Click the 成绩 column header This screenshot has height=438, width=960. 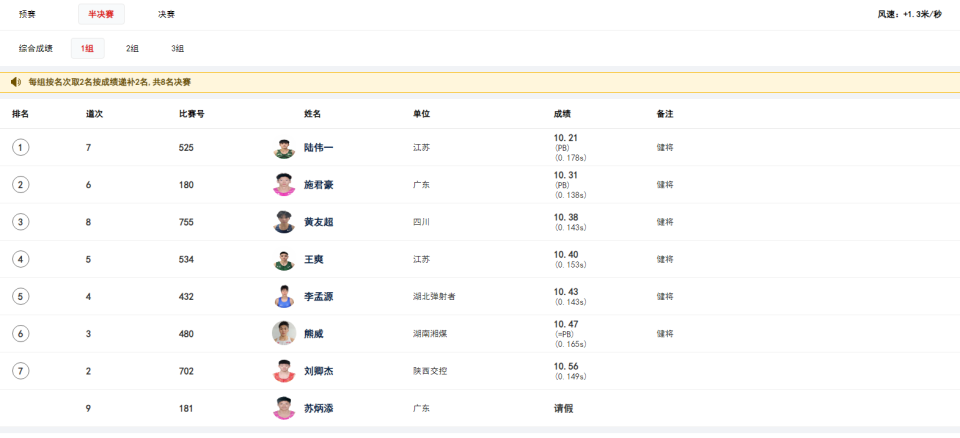pos(562,114)
